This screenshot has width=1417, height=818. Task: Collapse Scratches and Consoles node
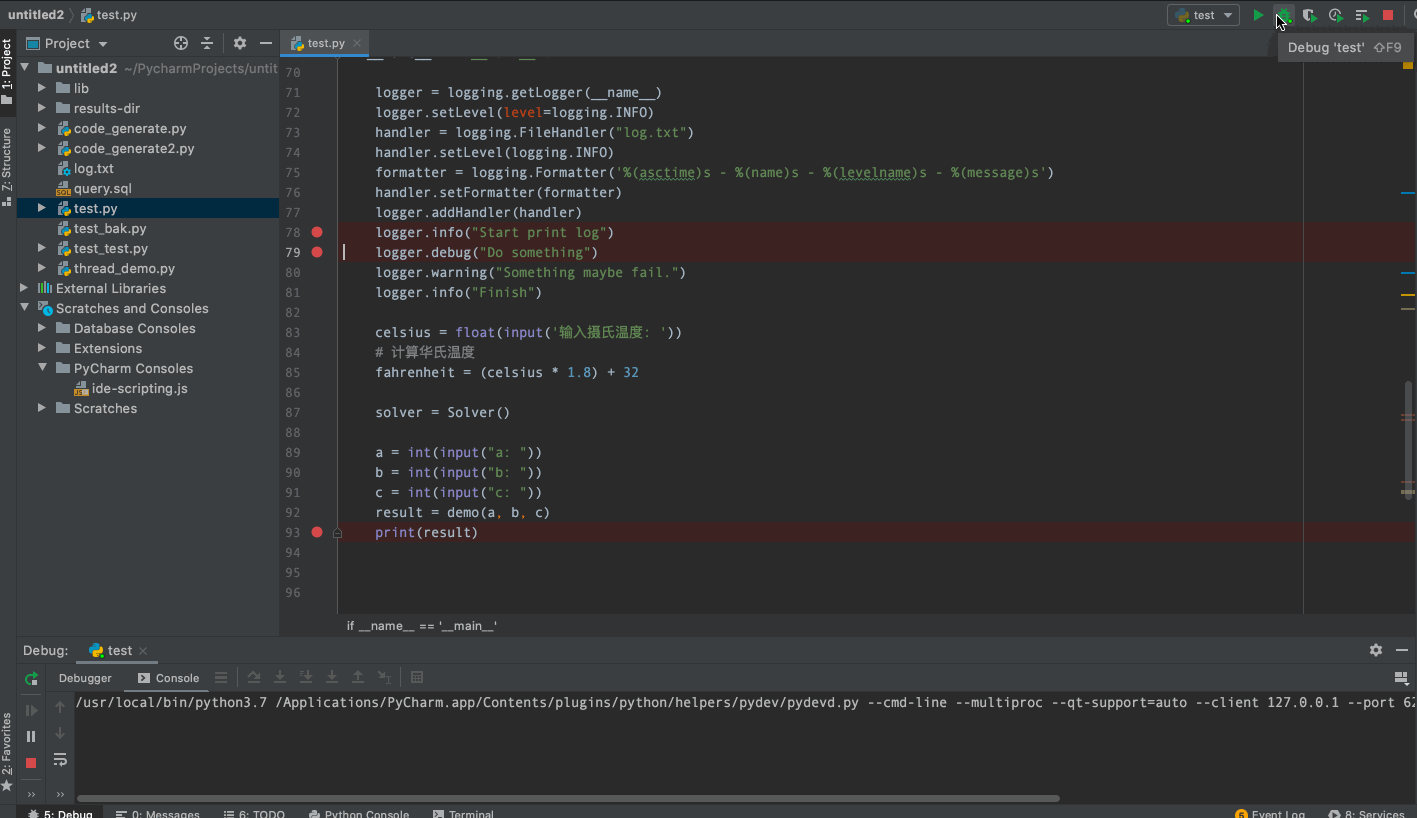(x=25, y=308)
